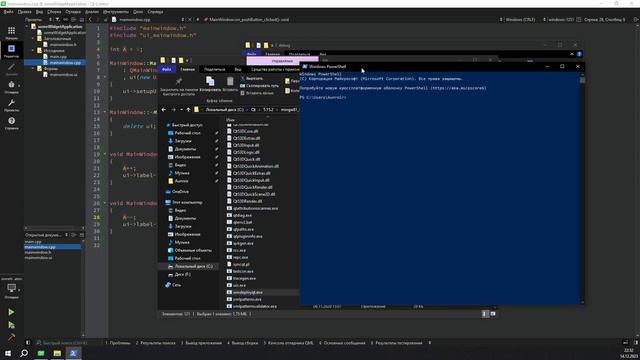The height and width of the screenshot is (360, 640).
Task: Switch to PowerShell from the taskbar
Action: pos(73,353)
